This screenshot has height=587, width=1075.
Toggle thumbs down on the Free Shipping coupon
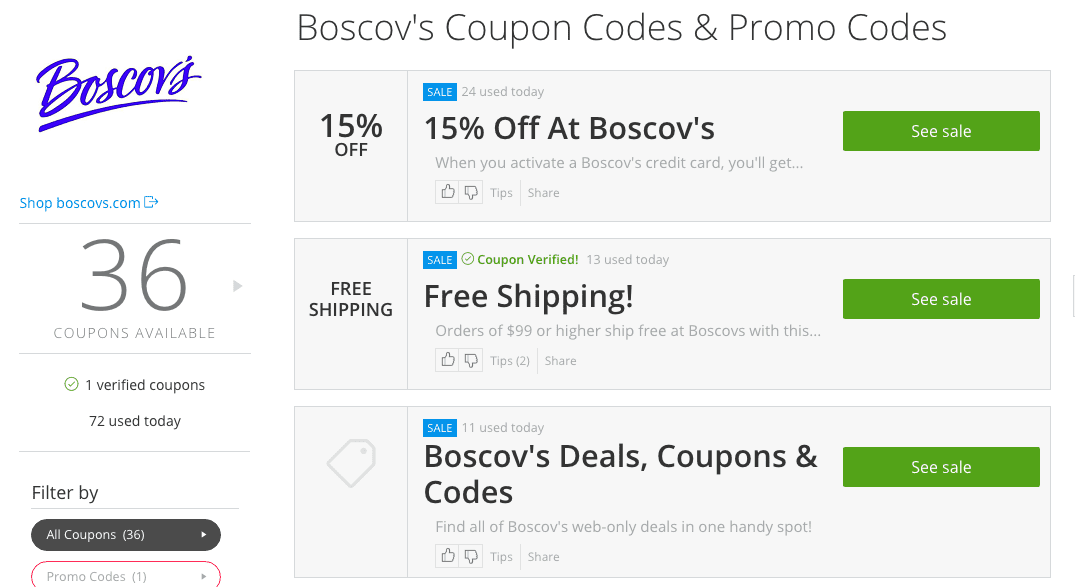[x=470, y=359]
